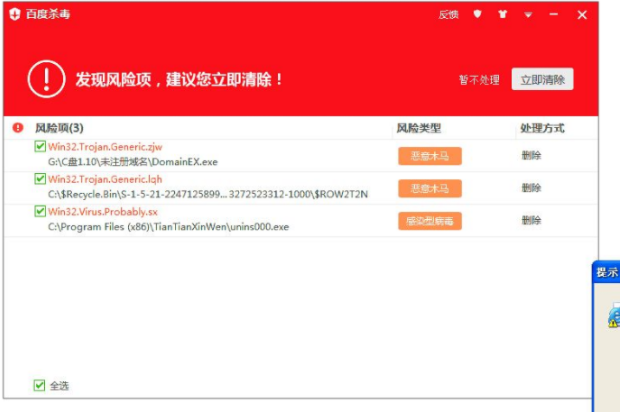This screenshot has height=419, width=629.
Task: Click the red alert icon beside 风险项
Action: tap(17, 128)
